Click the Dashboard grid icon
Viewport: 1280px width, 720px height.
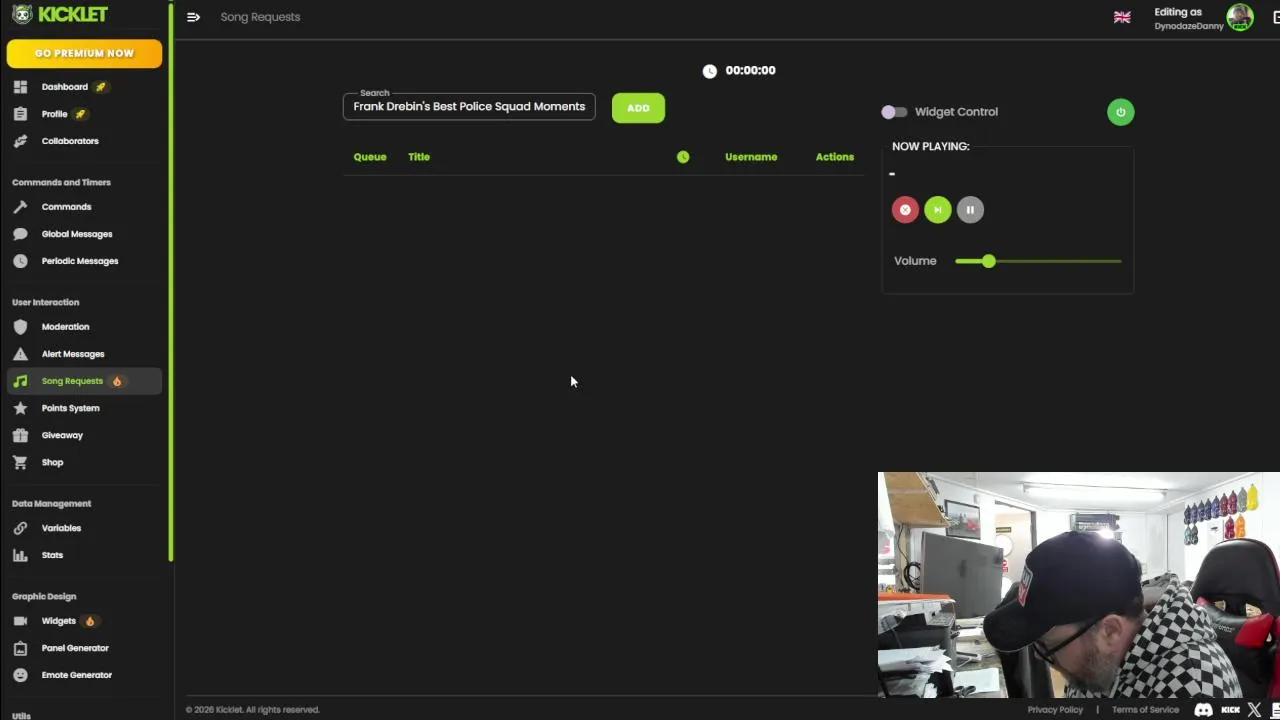[20, 87]
